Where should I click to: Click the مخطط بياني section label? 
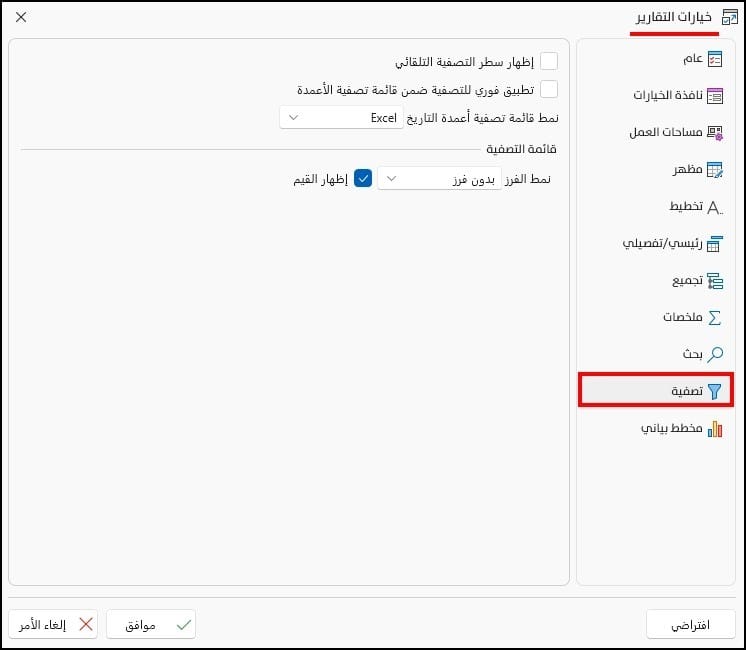pyautogui.click(x=671, y=428)
